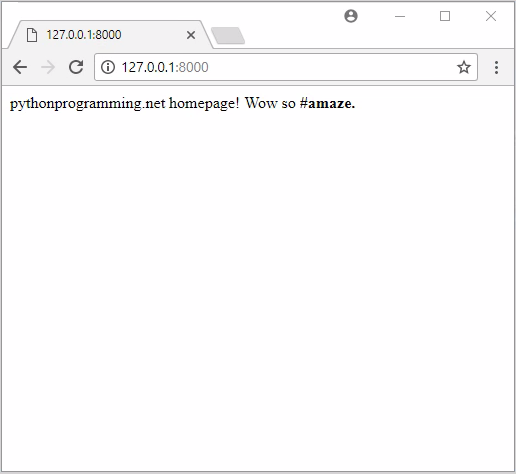Bookmark this page with the star icon
The height and width of the screenshot is (474, 516).
coord(464,67)
